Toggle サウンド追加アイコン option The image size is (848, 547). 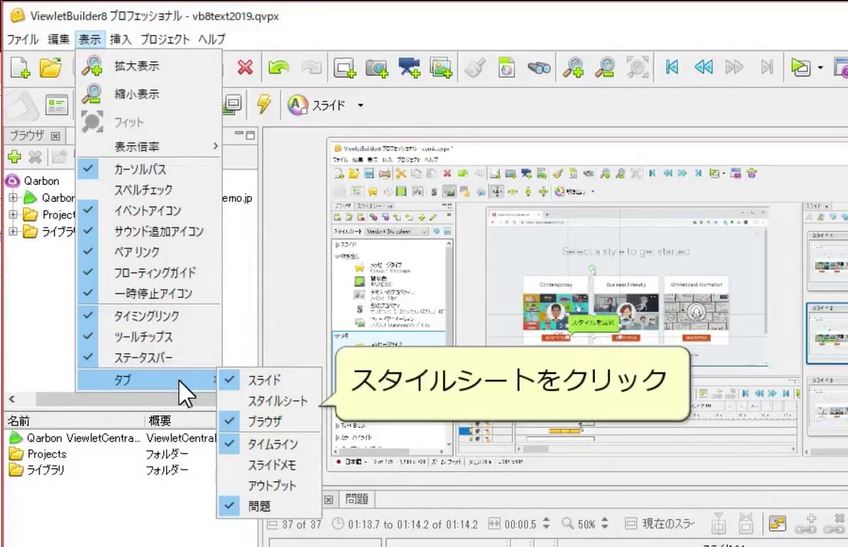pyautogui.click(x=149, y=231)
